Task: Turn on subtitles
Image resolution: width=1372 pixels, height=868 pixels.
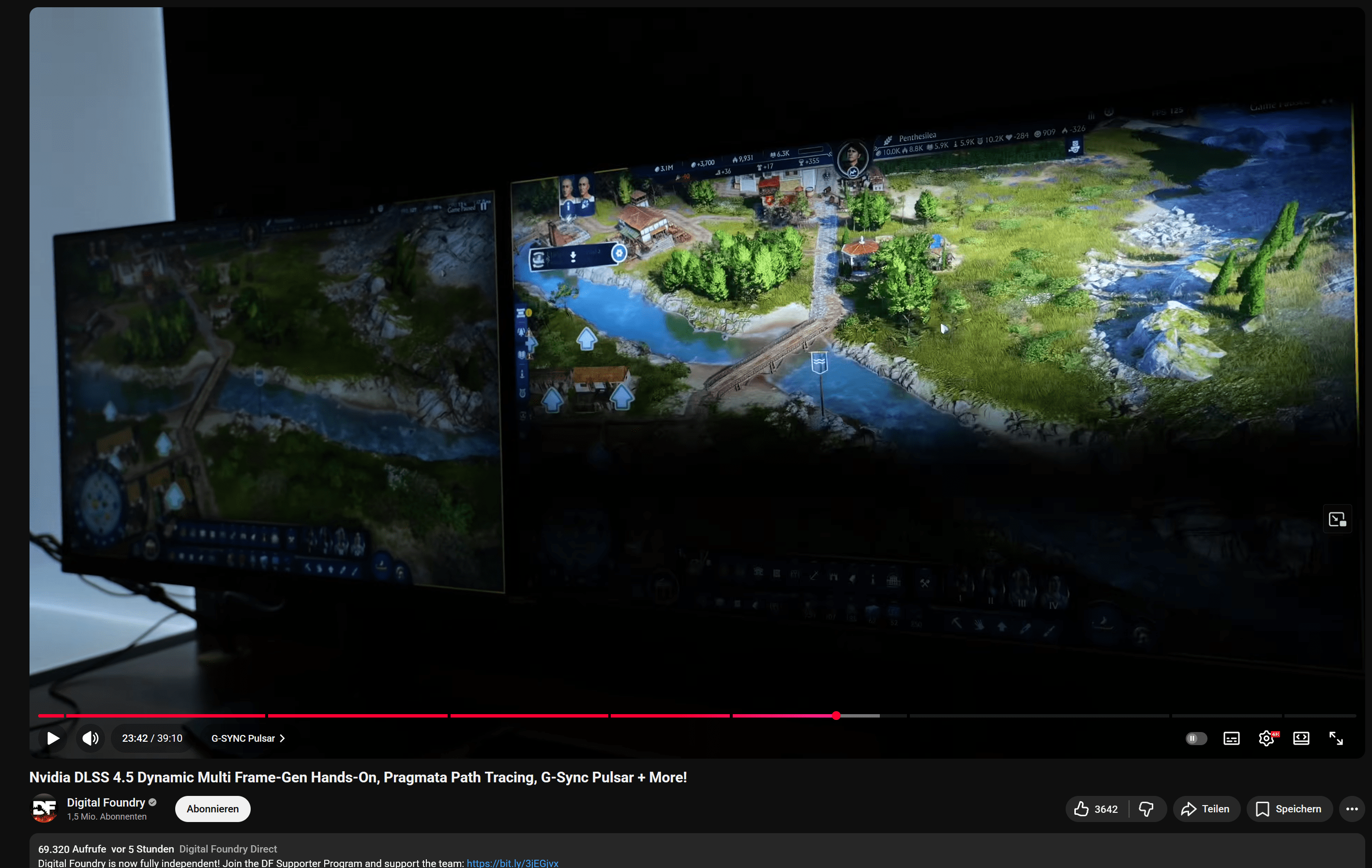Action: 1231,738
